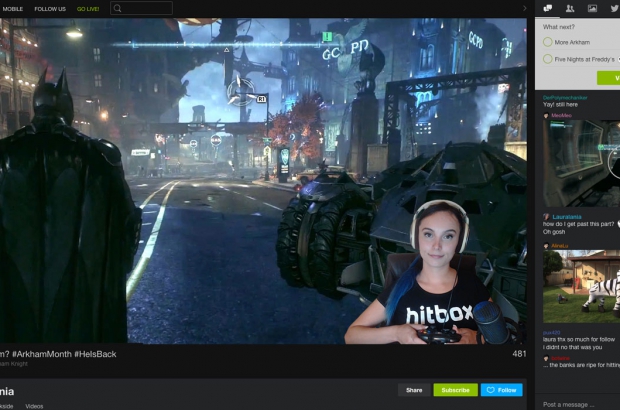Click the search magnifier icon

pos(117,8)
